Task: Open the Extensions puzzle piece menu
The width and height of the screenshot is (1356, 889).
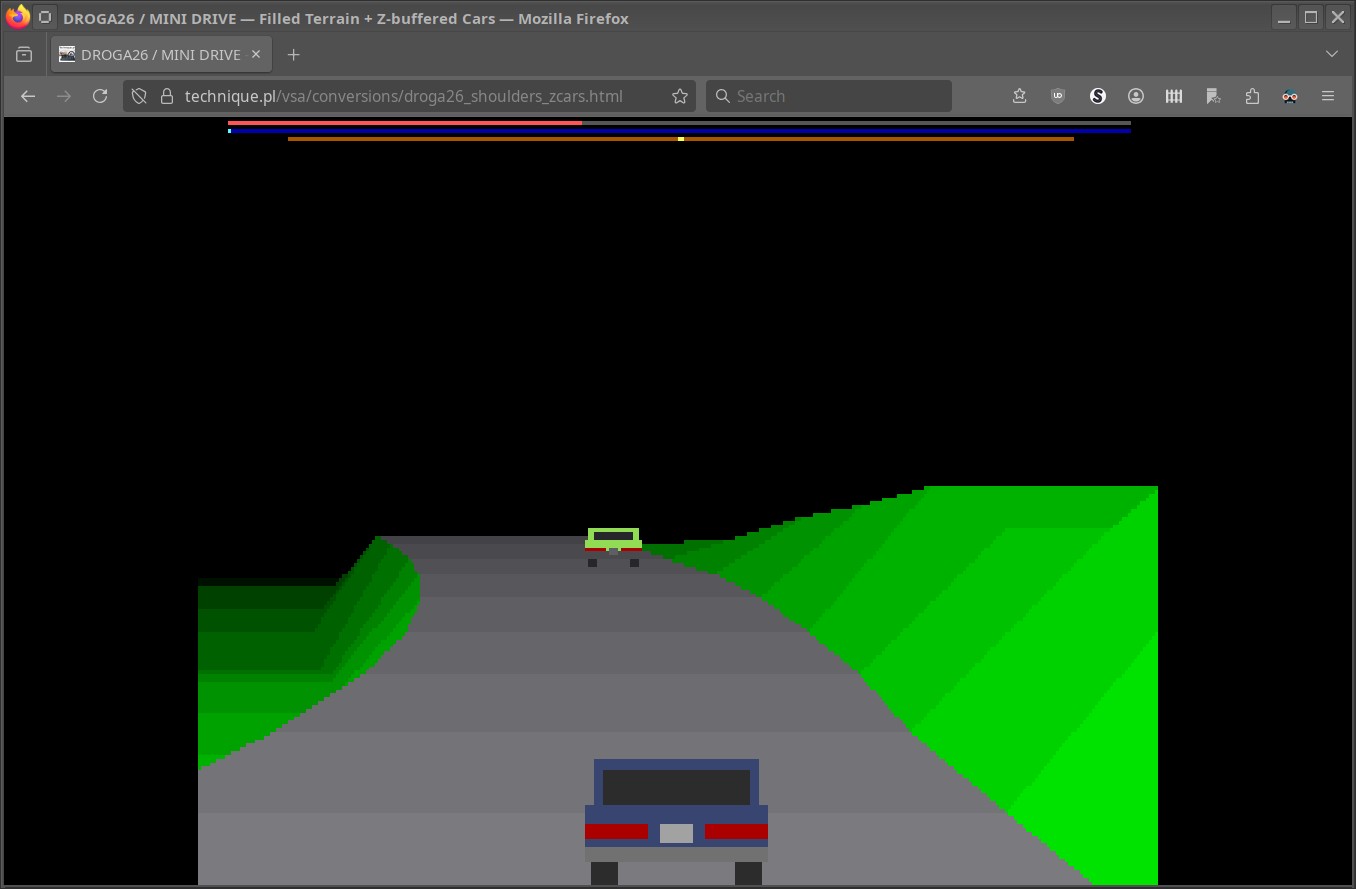Action: (x=1252, y=96)
